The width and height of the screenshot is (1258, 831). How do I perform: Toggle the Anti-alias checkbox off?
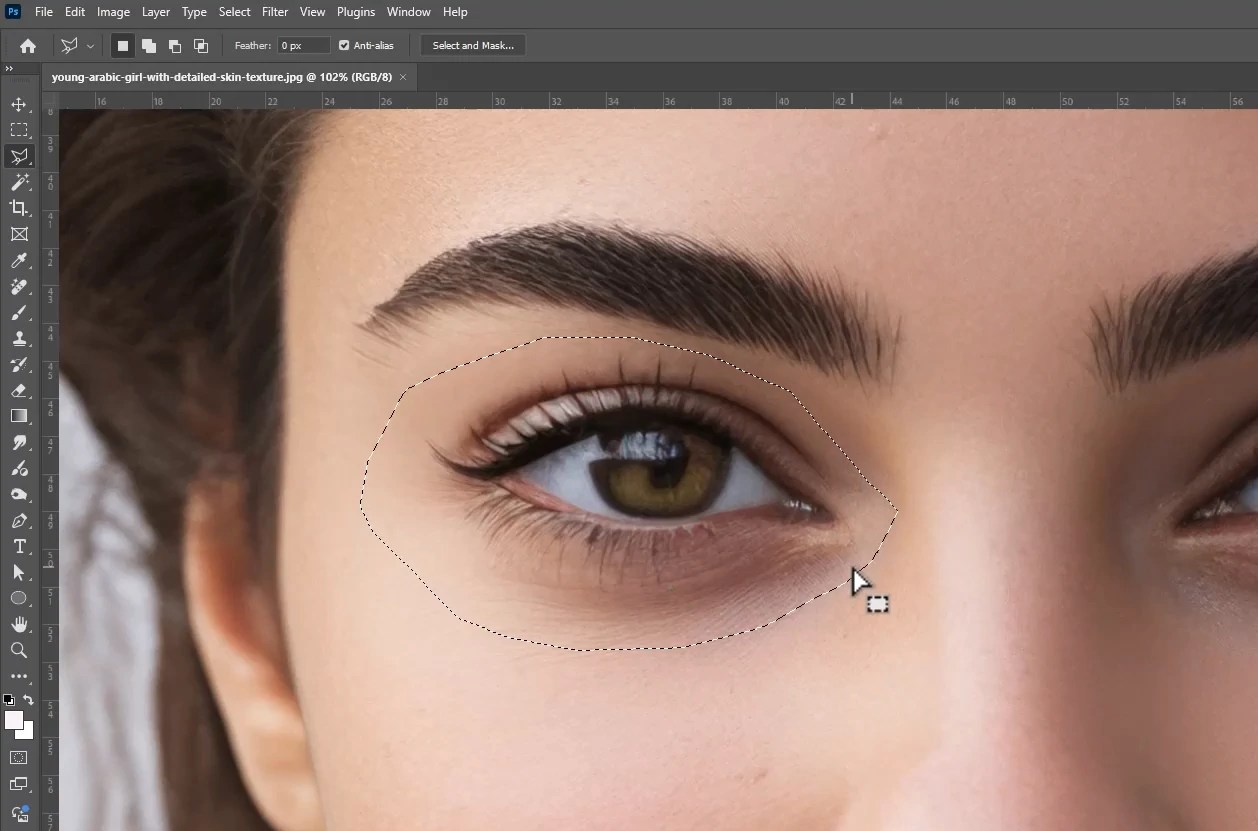pos(342,45)
